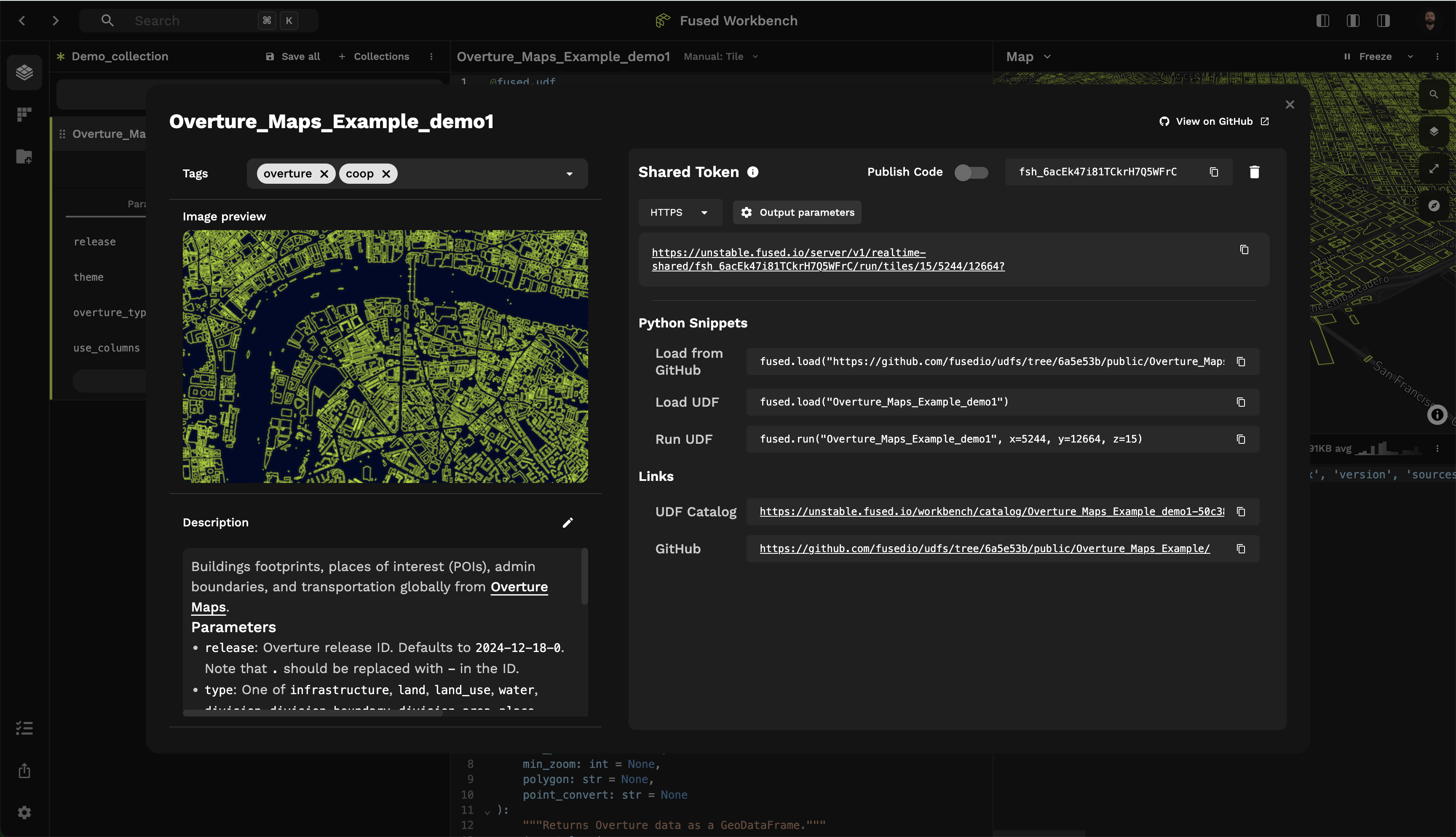Image resolution: width=1456 pixels, height=837 pixels.
Task: Select the Demo_collection title
Action: coord(120,56)
